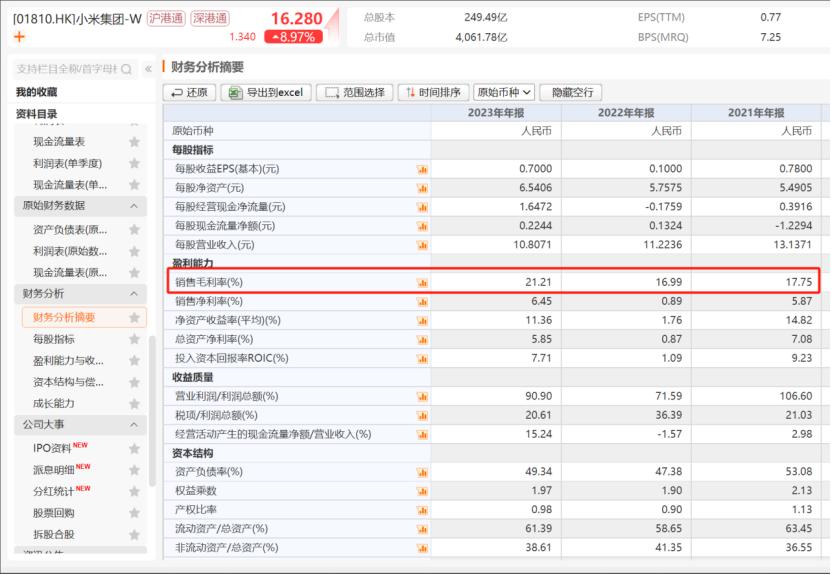Favorite 现金流量表 with its star
Image resolution: width=831 pixels, height=575 pixels.
pos(135,141)
